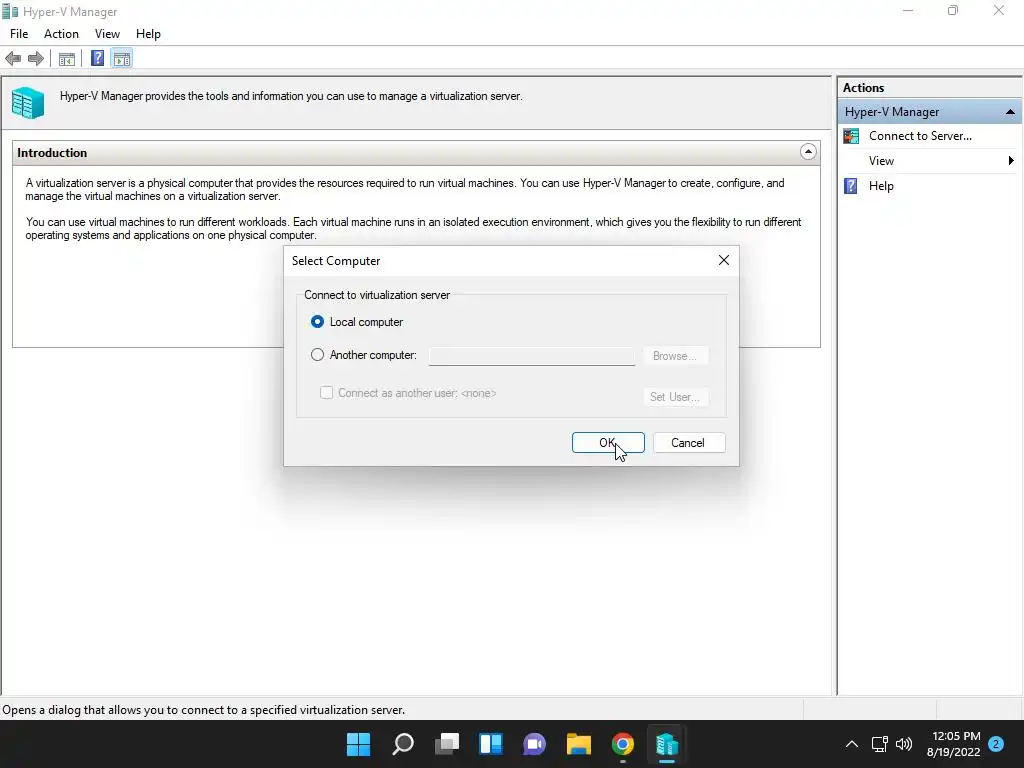Click the Hyper-V Manager taskbar icon
1024x768 pixels.
tap(667, 744)
